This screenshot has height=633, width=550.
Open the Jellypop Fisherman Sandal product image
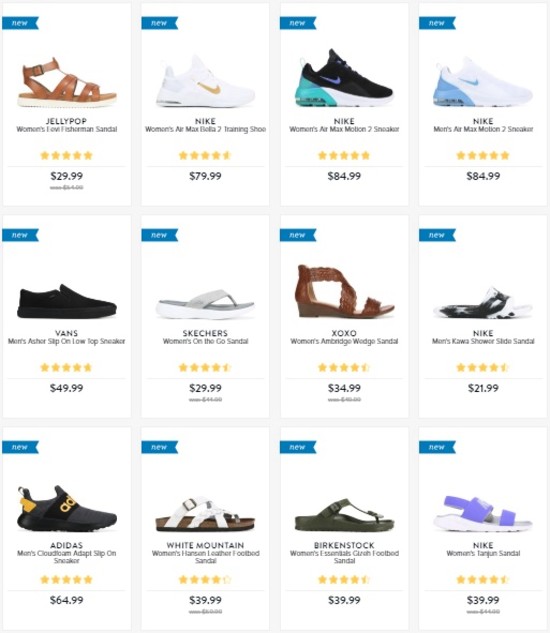67,83
